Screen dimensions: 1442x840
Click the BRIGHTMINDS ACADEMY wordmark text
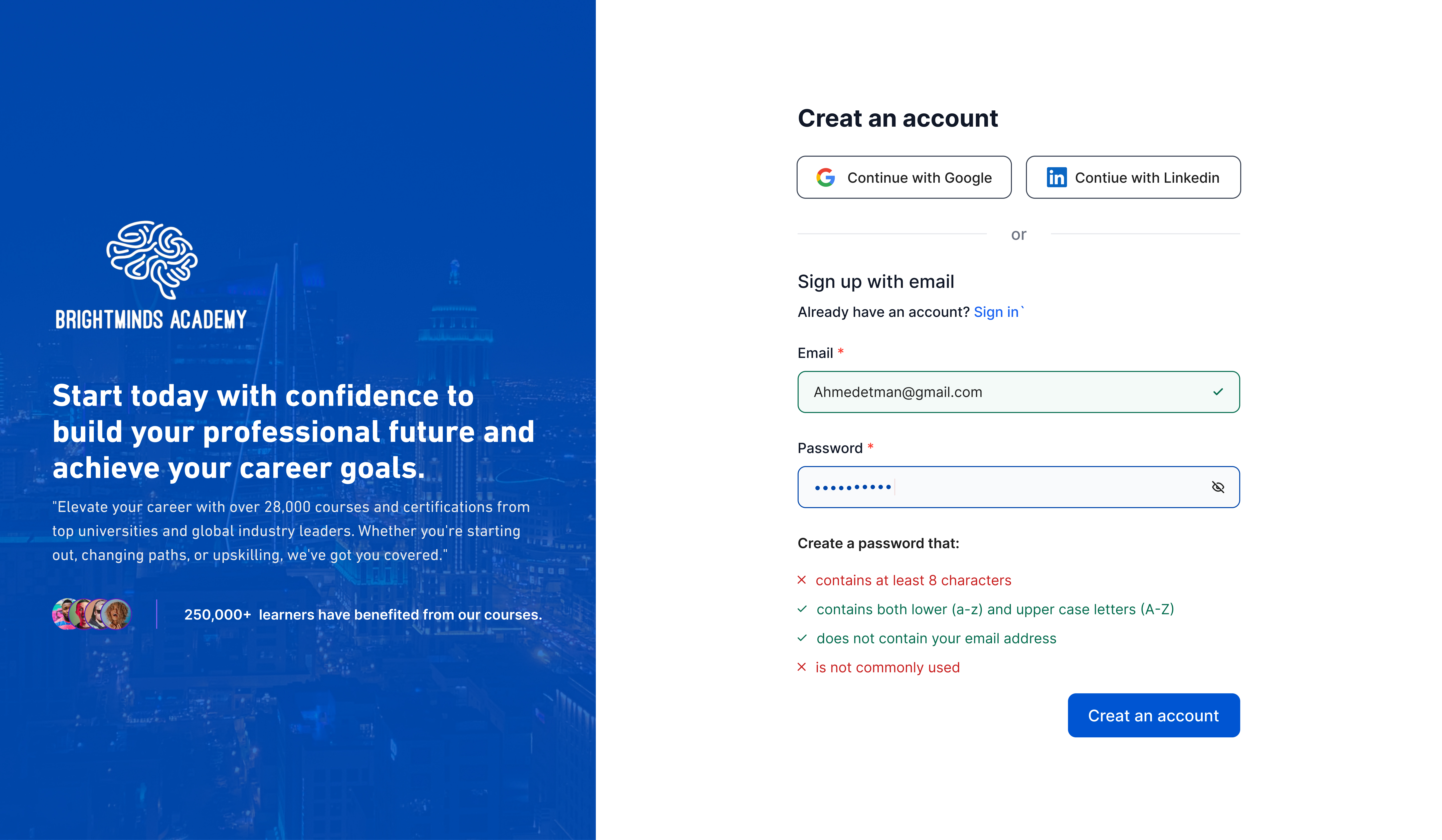(151, 319)
